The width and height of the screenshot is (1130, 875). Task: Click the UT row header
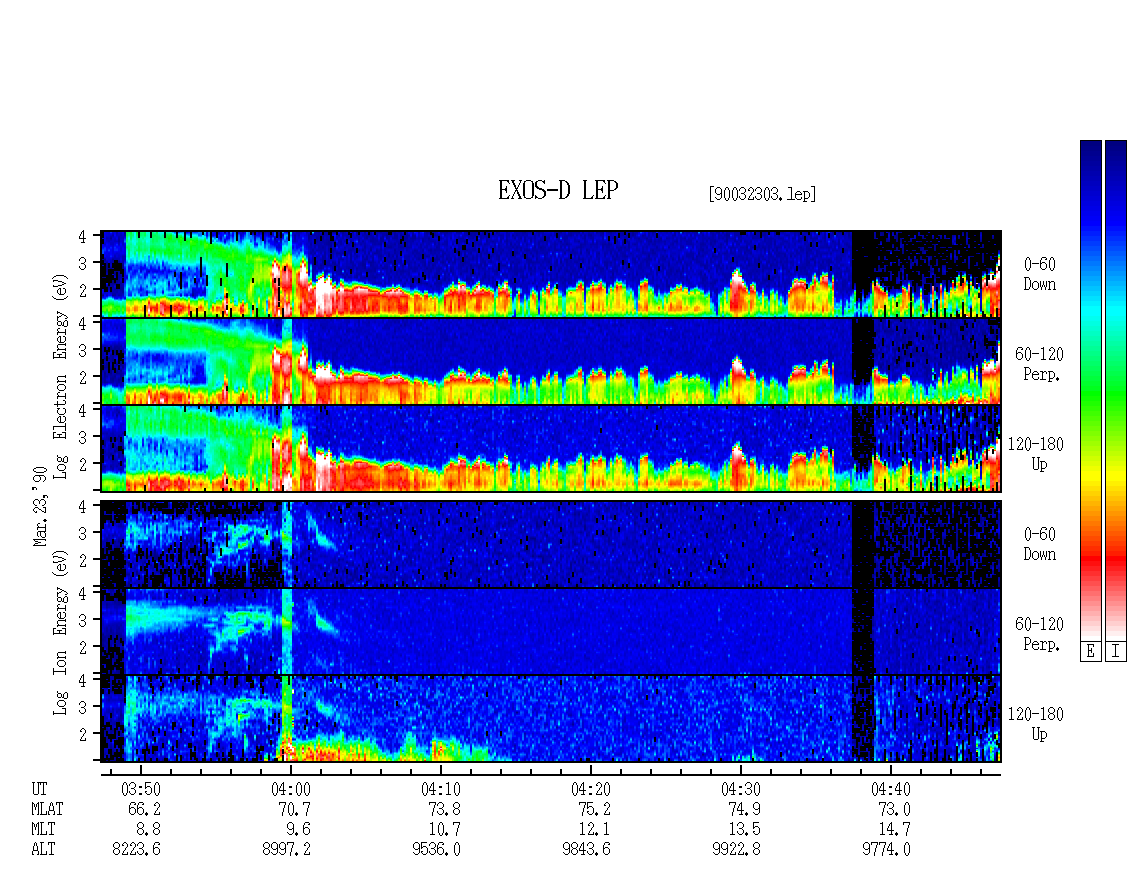(39, 789)
